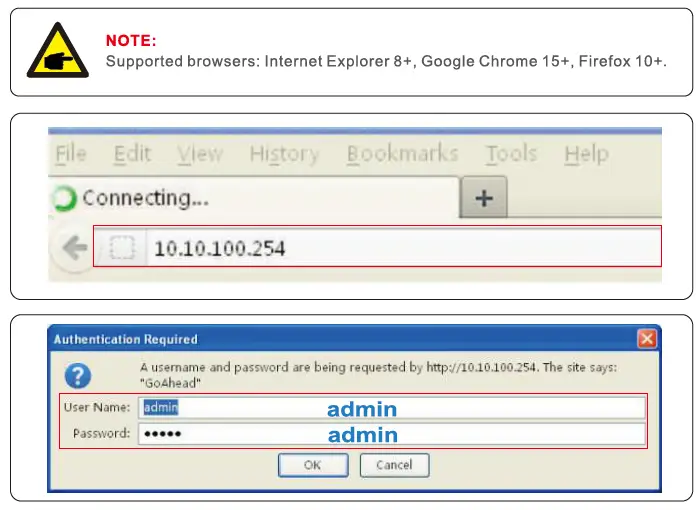
Task: Click the User Name input field
Action: pos(392,407)
